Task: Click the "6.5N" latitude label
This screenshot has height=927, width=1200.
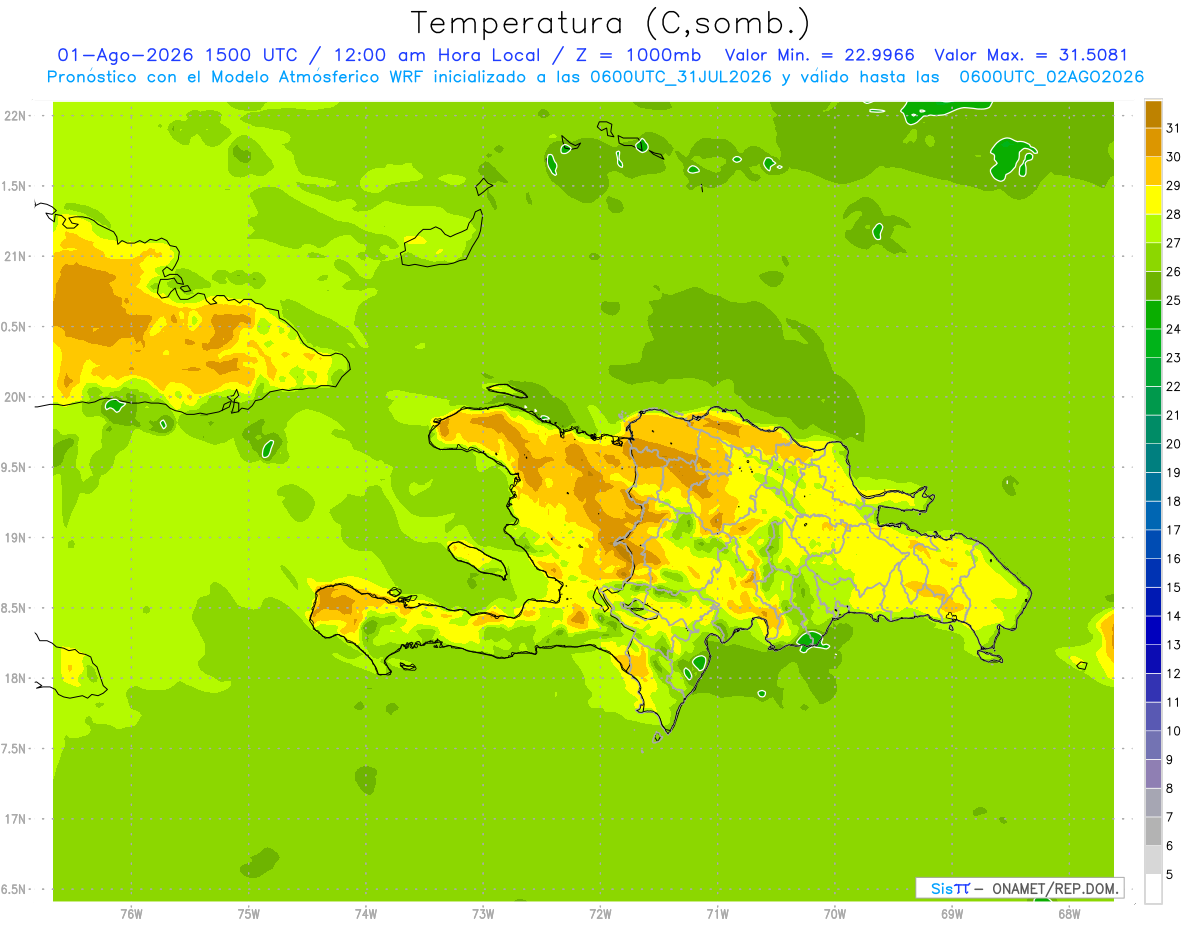Action: pos(14,890)
